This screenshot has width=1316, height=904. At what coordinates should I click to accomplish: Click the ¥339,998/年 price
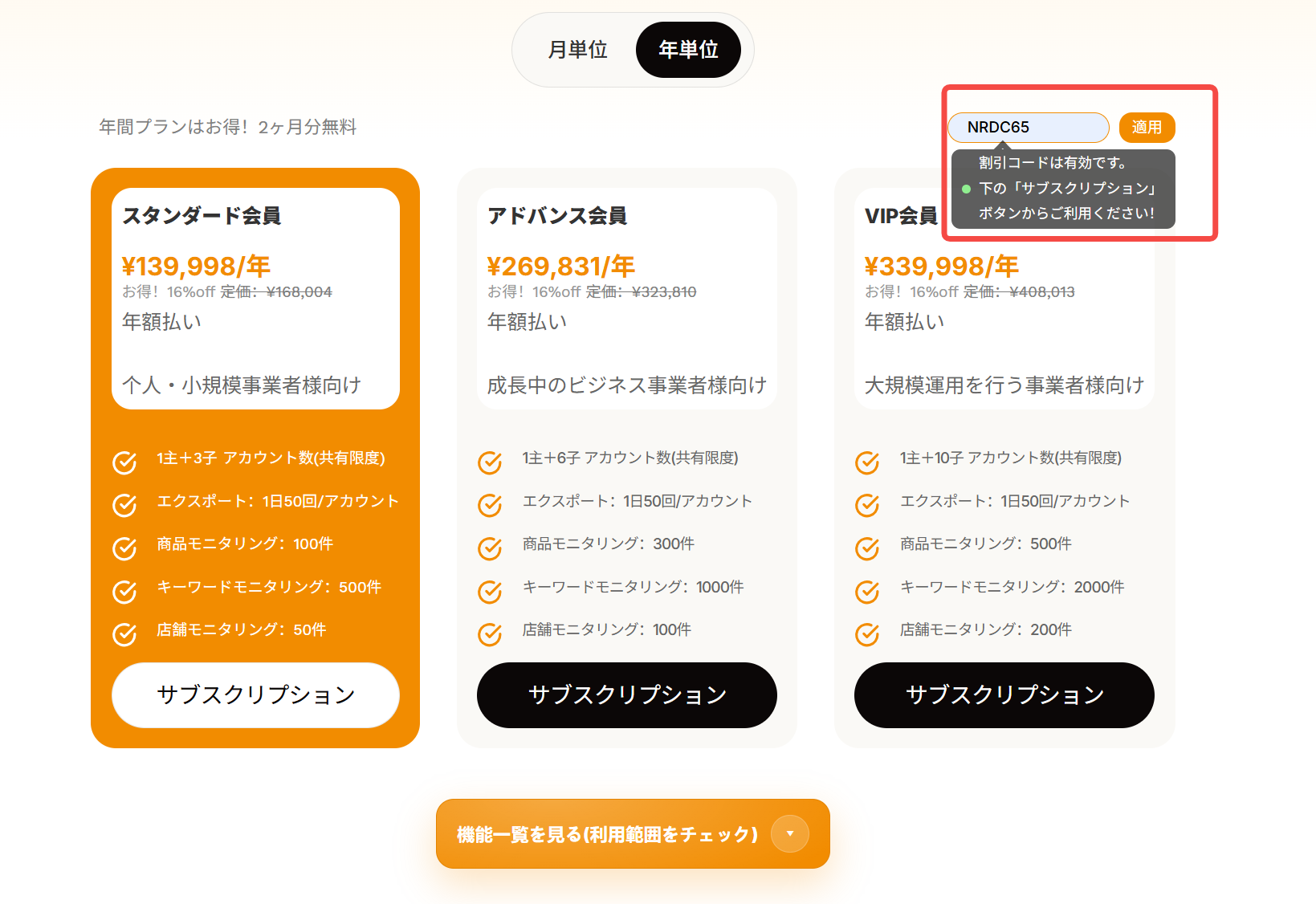pyautogui.click(x=942, y=266)
